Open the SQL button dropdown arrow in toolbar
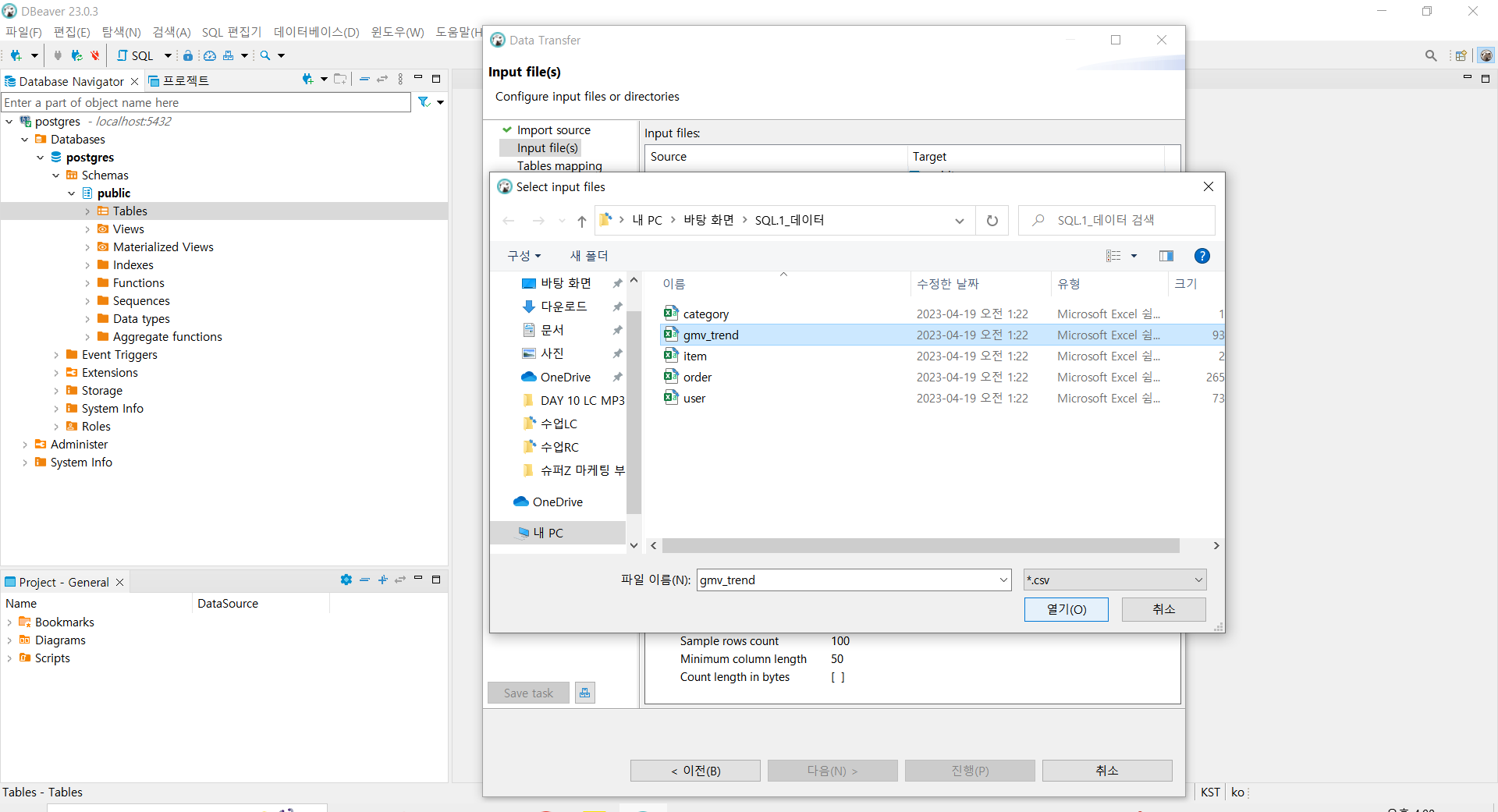 coord(168,55)
